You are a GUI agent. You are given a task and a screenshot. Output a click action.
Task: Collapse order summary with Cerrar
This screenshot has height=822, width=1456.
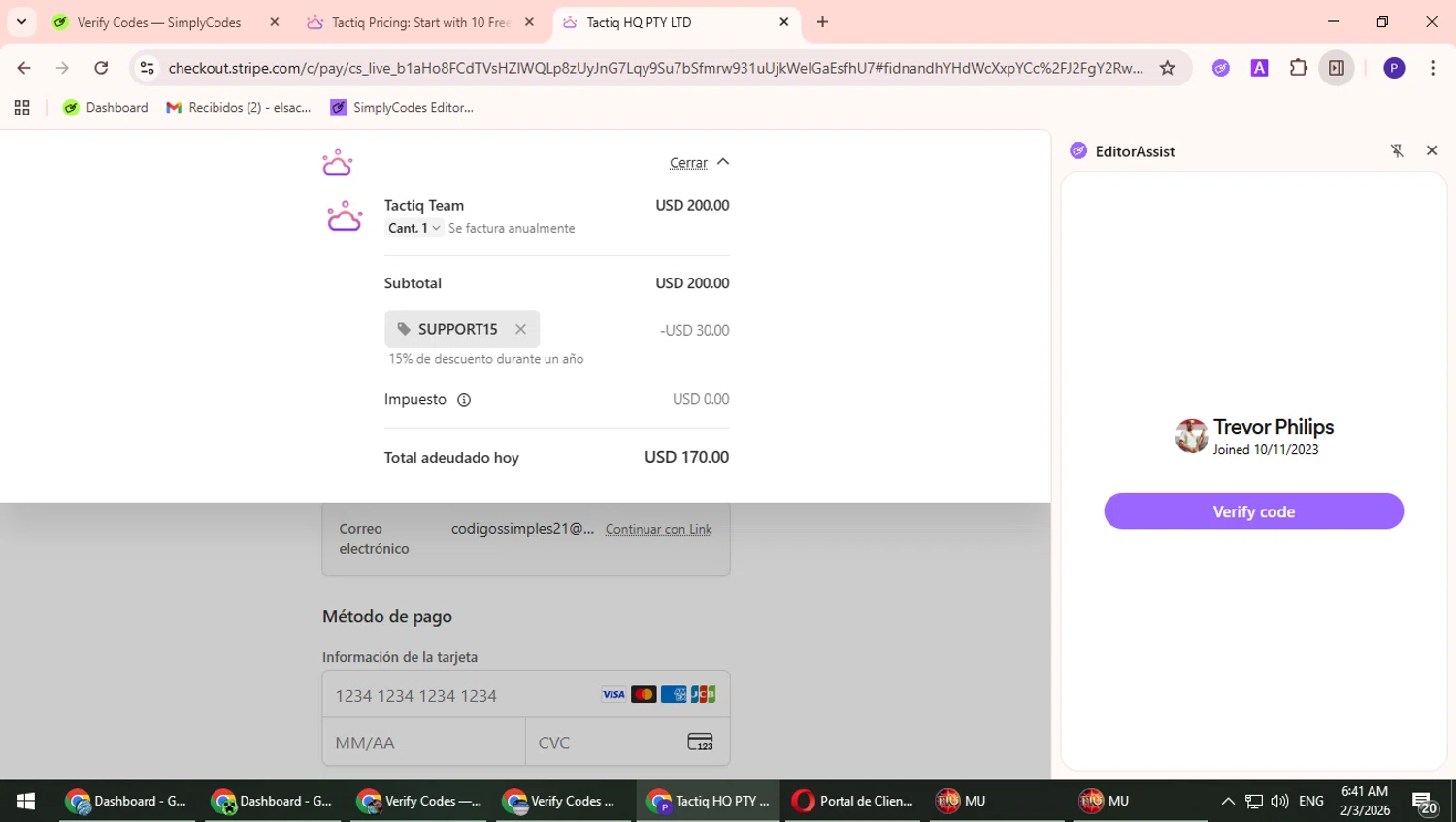coord(699,162)
